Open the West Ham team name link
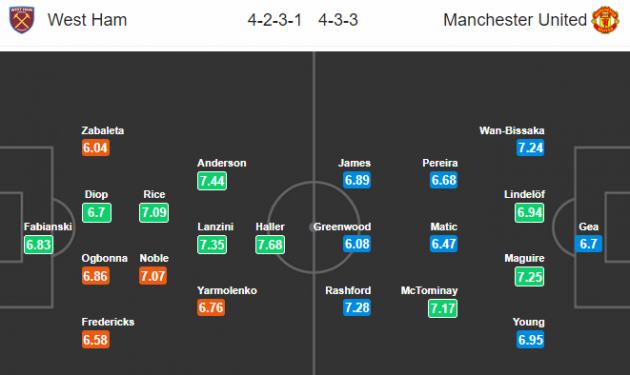Screen dimensions: 630x375 tap(87, 20)
